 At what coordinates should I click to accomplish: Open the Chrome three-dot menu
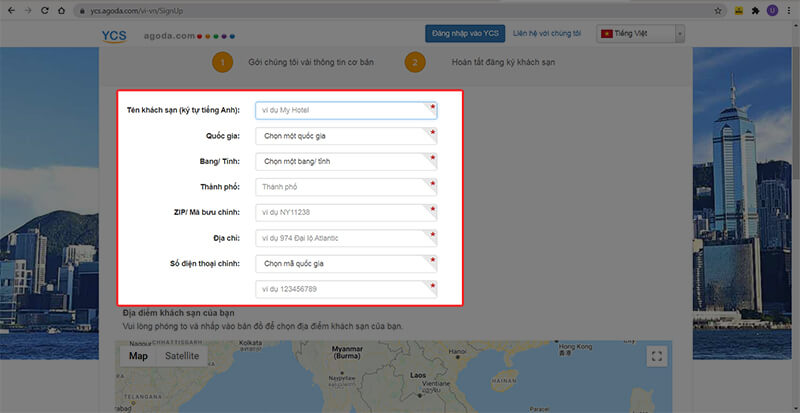[789, 10]
